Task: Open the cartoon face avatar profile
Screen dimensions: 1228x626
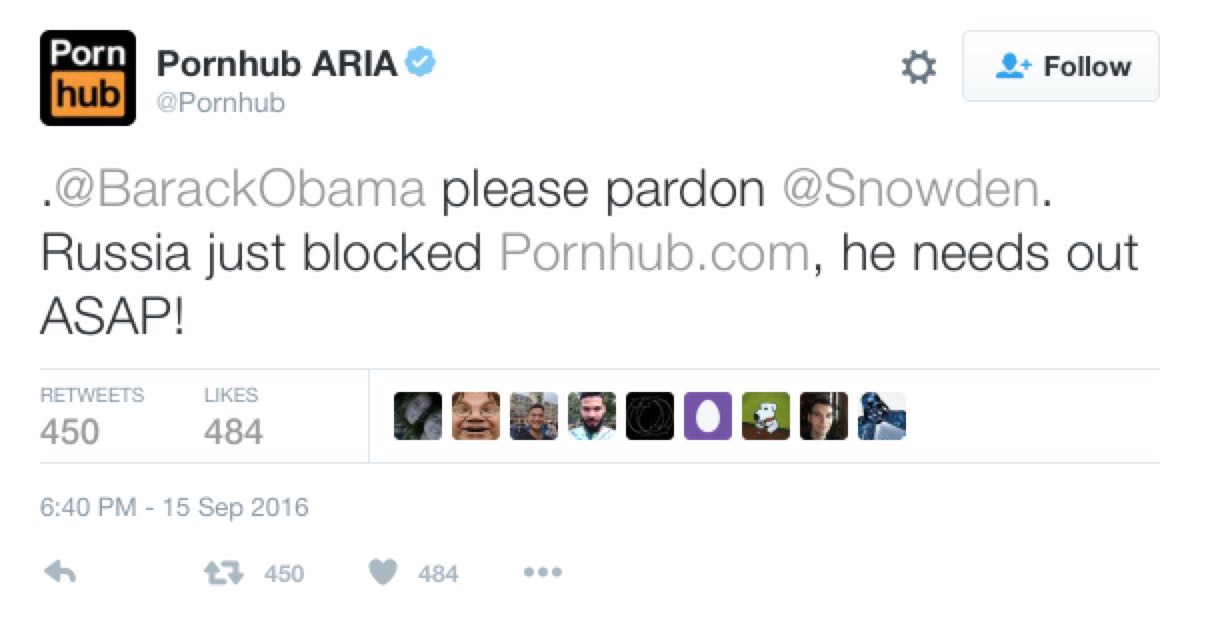Action: click(476, 415)
